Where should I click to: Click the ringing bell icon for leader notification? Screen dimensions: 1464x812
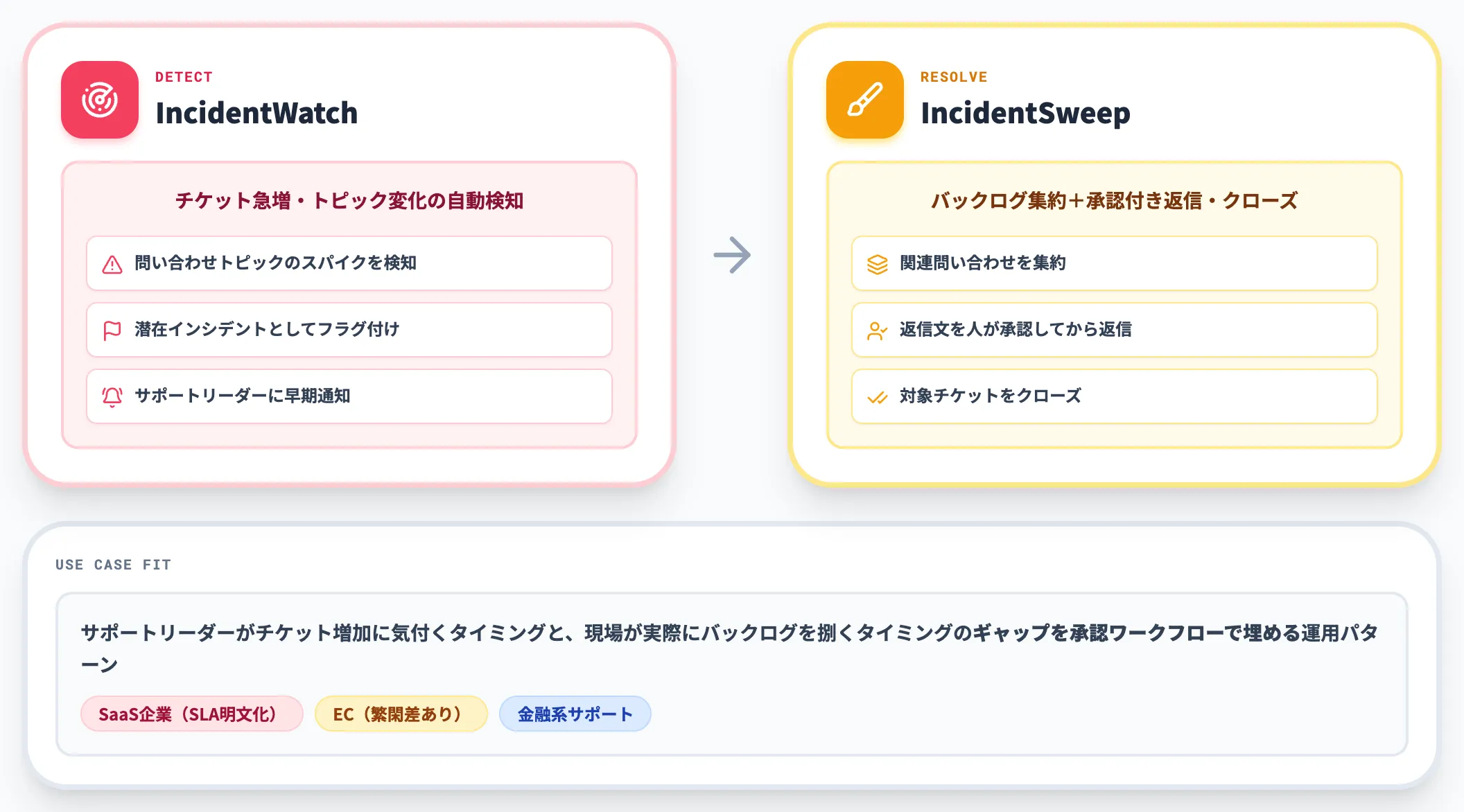coord(112,397)
